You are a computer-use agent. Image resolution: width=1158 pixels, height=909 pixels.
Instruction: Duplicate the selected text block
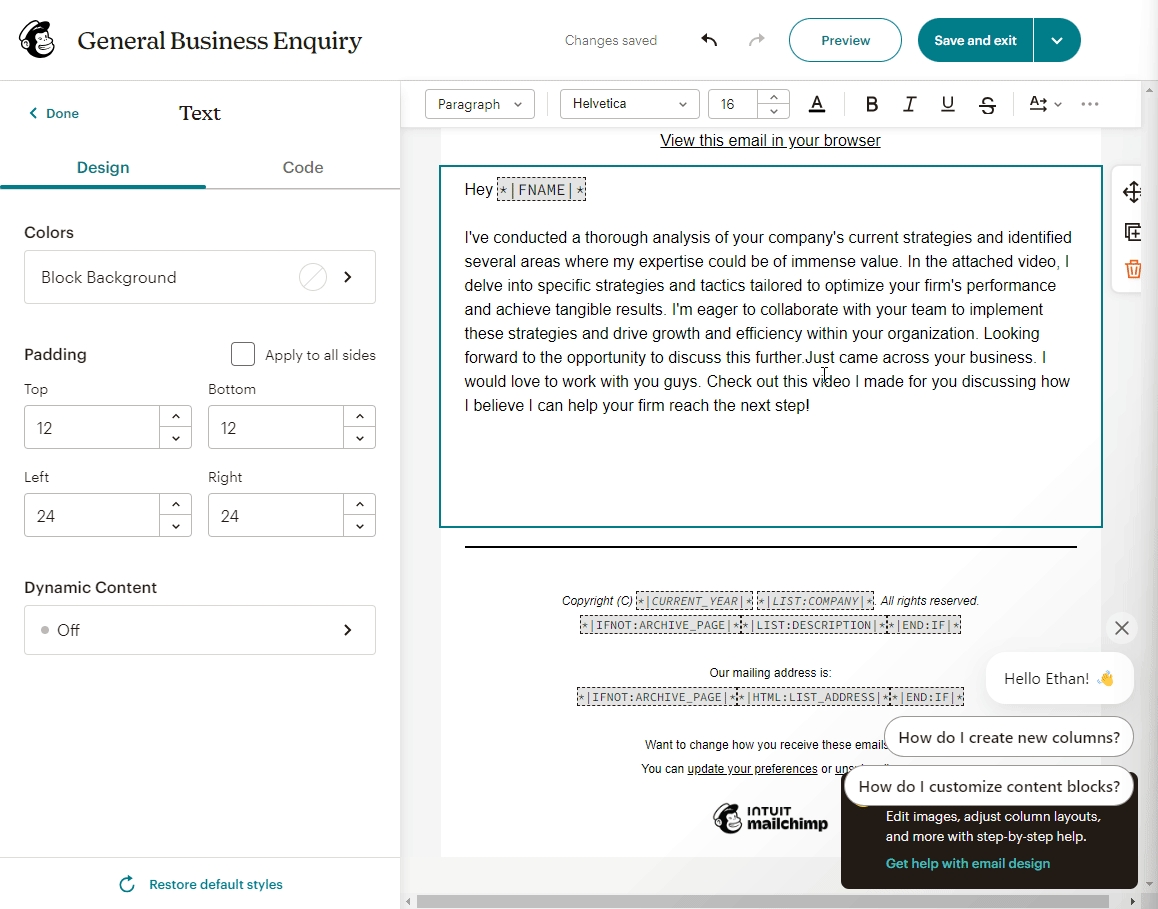pyautogui.click(x=1132, y=231)
